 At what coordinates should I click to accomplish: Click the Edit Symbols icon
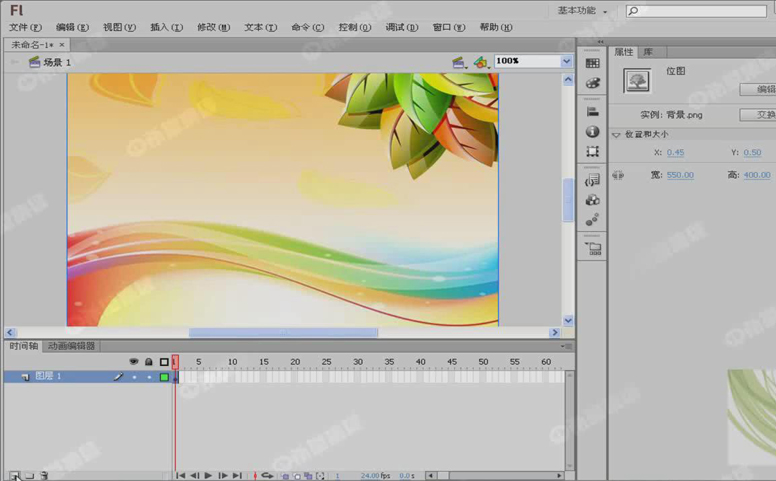pos(481,62)
